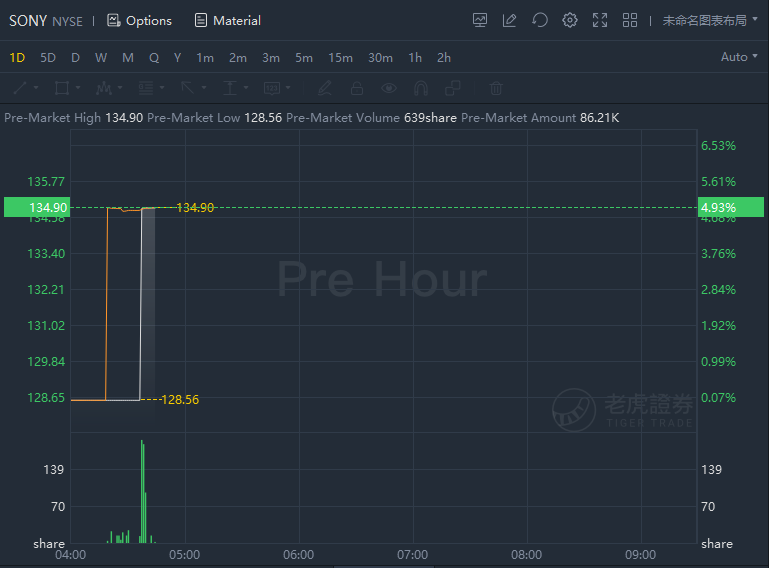
Task: Click the Pre-Market Amount 86.21K value
Action: click(x=599, y=118)
